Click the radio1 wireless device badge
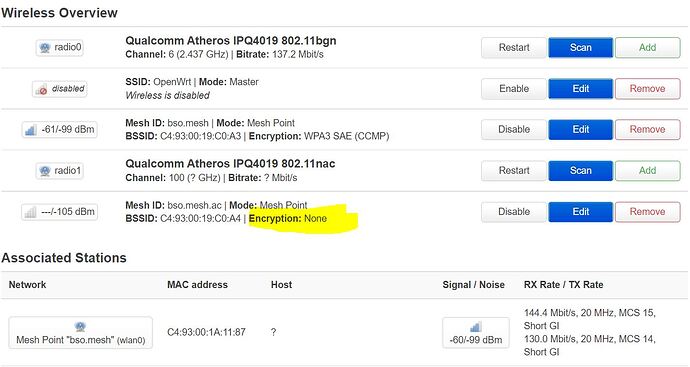690x367 pixels. [x=60, y=171]
